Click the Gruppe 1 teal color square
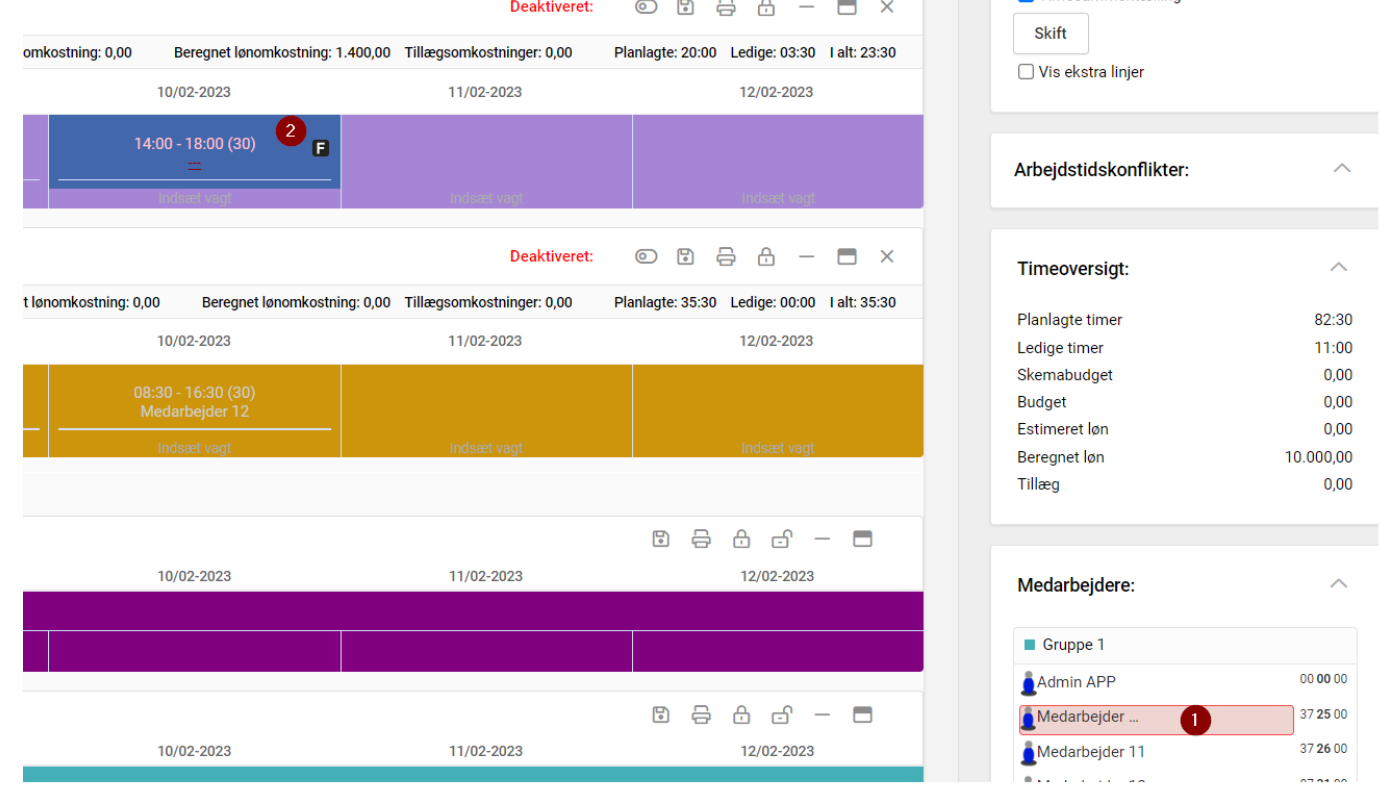The height and width of the screenshot is (803, 1380). 1029,645
